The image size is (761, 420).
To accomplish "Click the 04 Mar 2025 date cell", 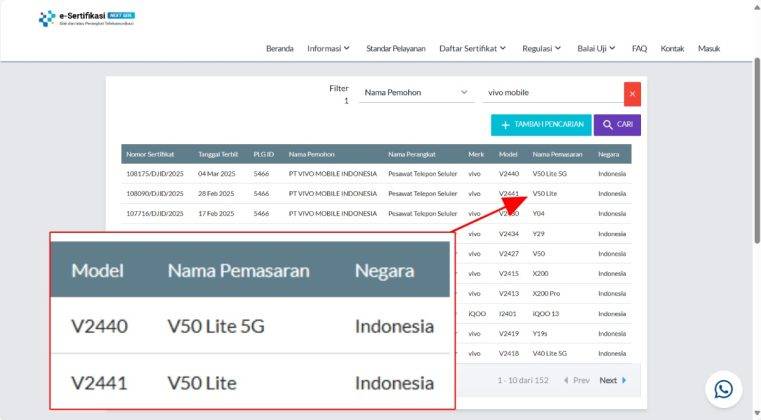I will (x=216, y=173).
